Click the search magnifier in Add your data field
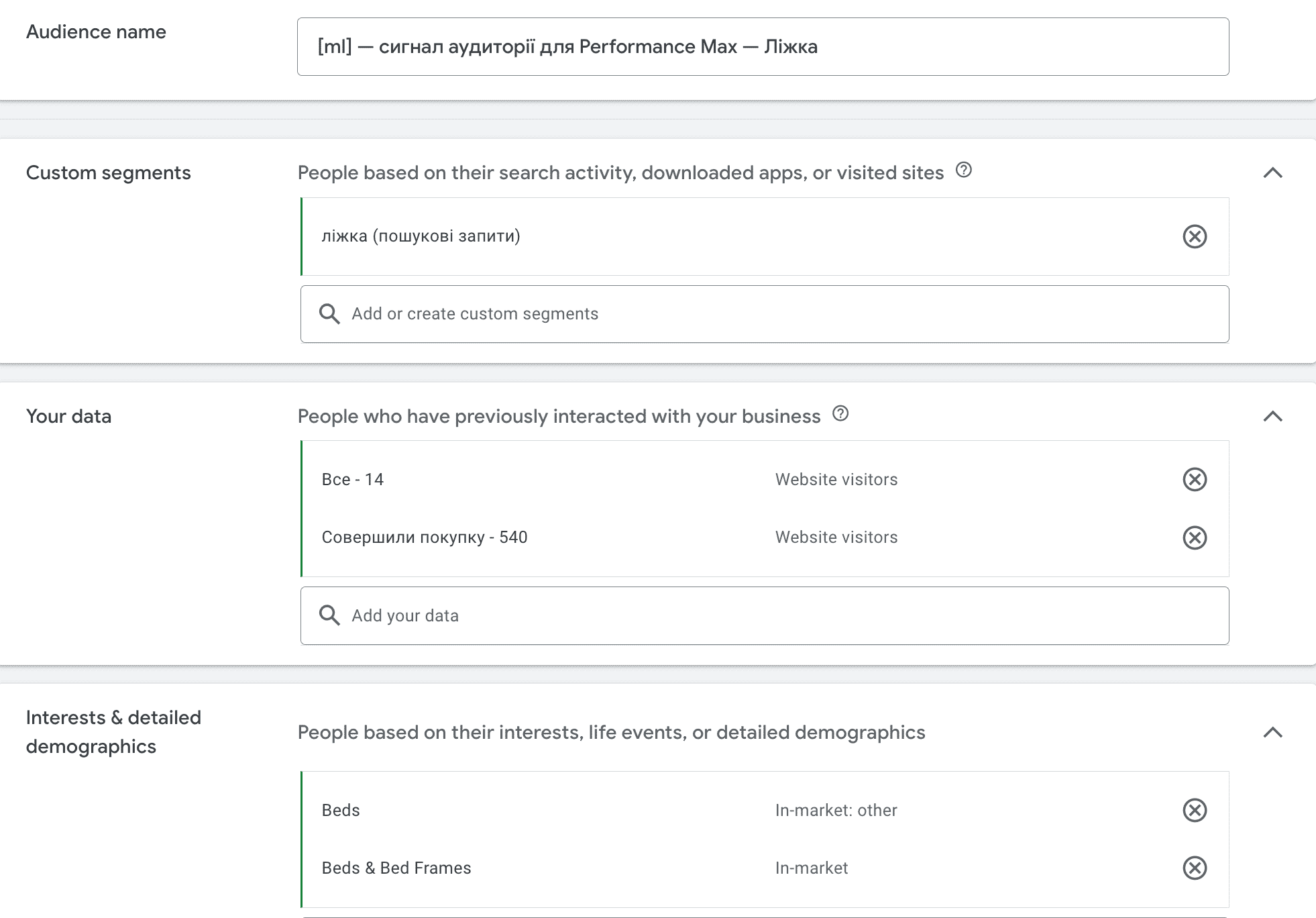Screen dimensions: 1316x918 click(x=329, y=615)
